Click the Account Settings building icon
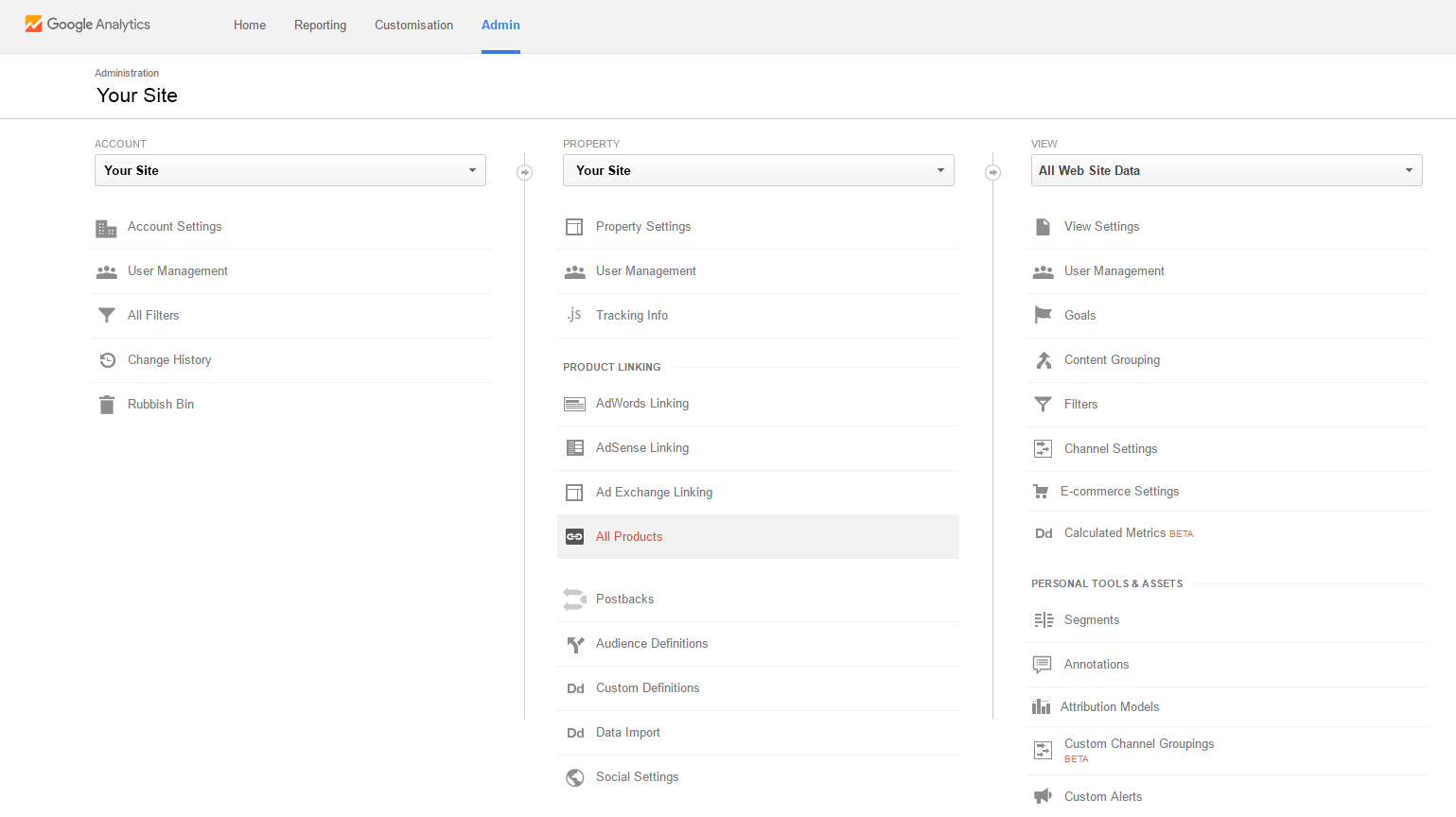Screen dimensions: 1456x817 pyautogui.click(x=106, y=228)
